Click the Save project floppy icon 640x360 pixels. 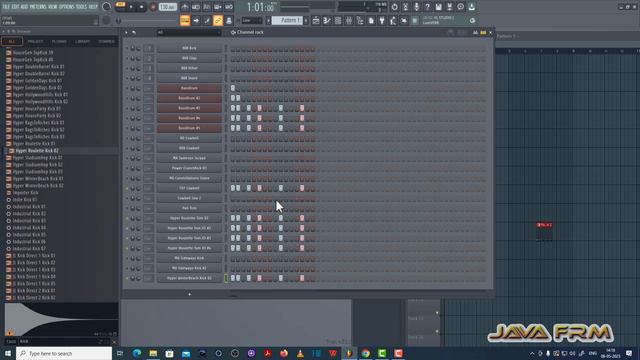[438, 7]
